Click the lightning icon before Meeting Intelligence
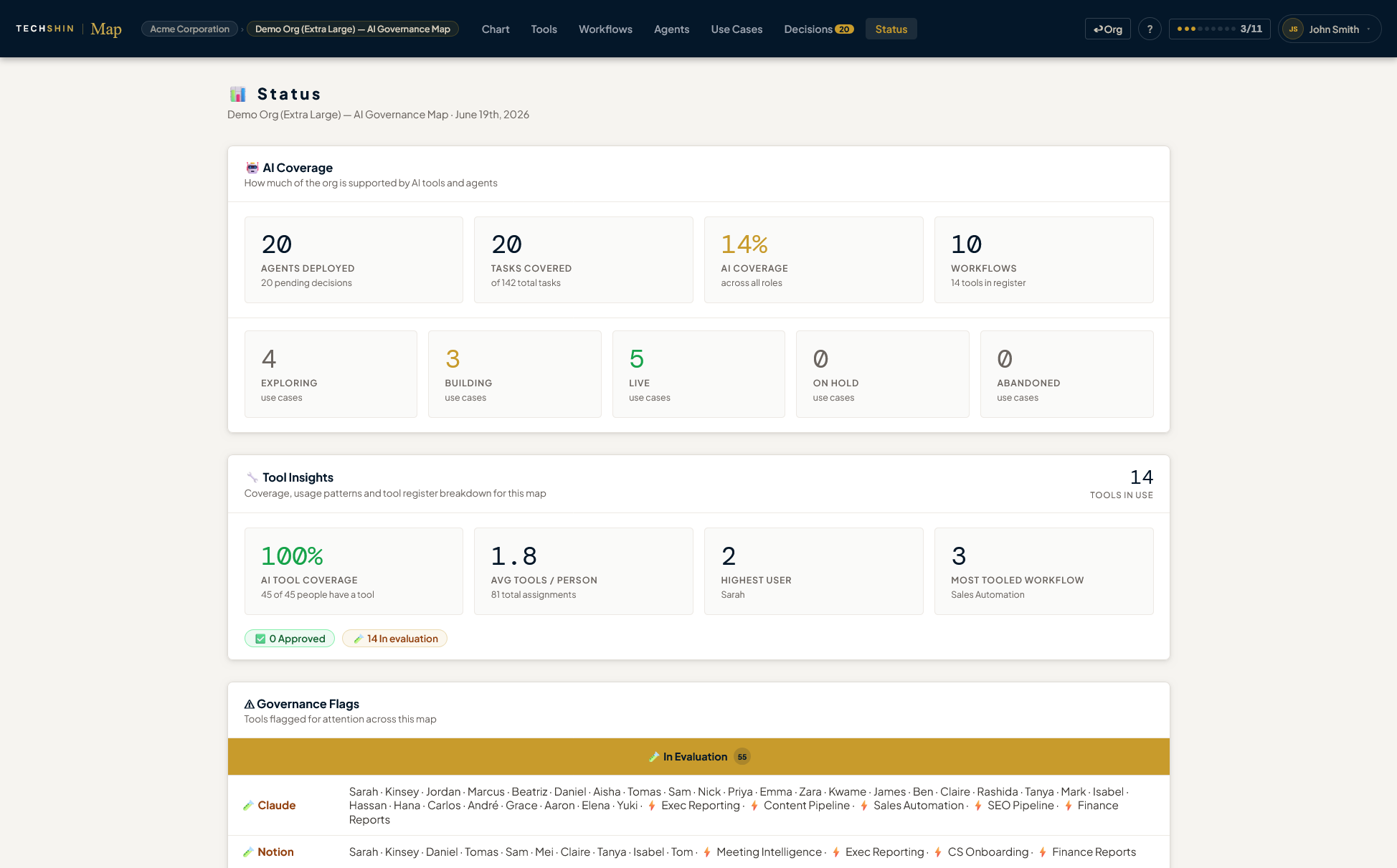The height and width of the screenshot is (868, 1397). click(707, 852)
